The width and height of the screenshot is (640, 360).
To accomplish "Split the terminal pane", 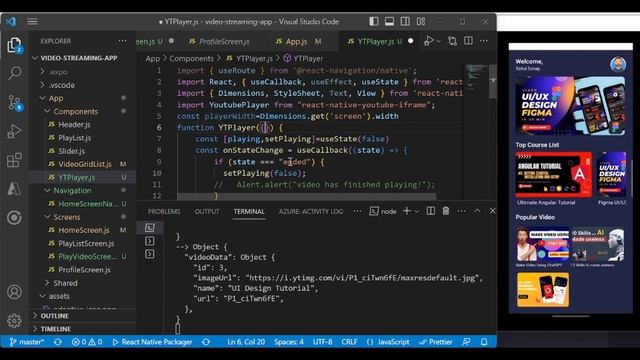I will coord(431,211).
